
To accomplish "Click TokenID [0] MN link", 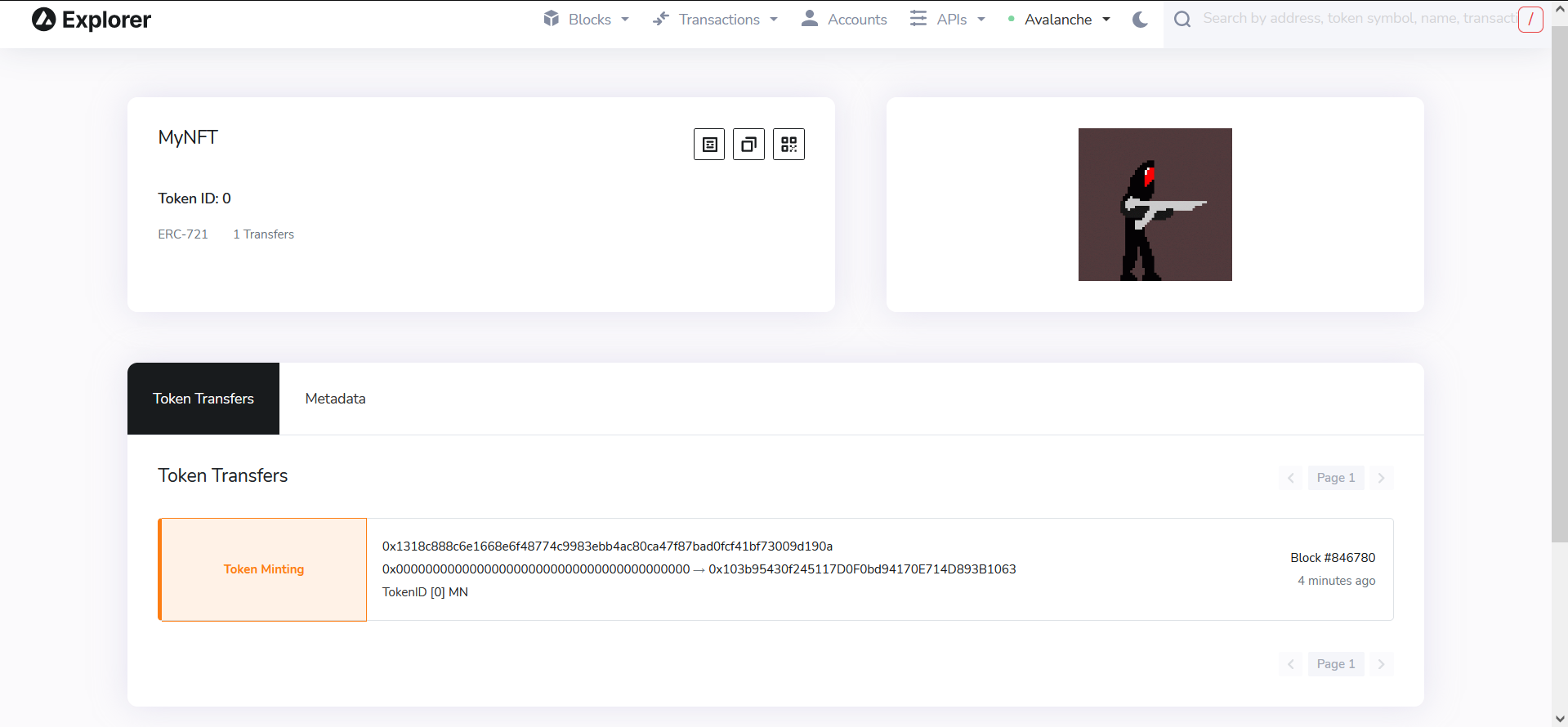I will pyautogui.click(x=425, y=592).
